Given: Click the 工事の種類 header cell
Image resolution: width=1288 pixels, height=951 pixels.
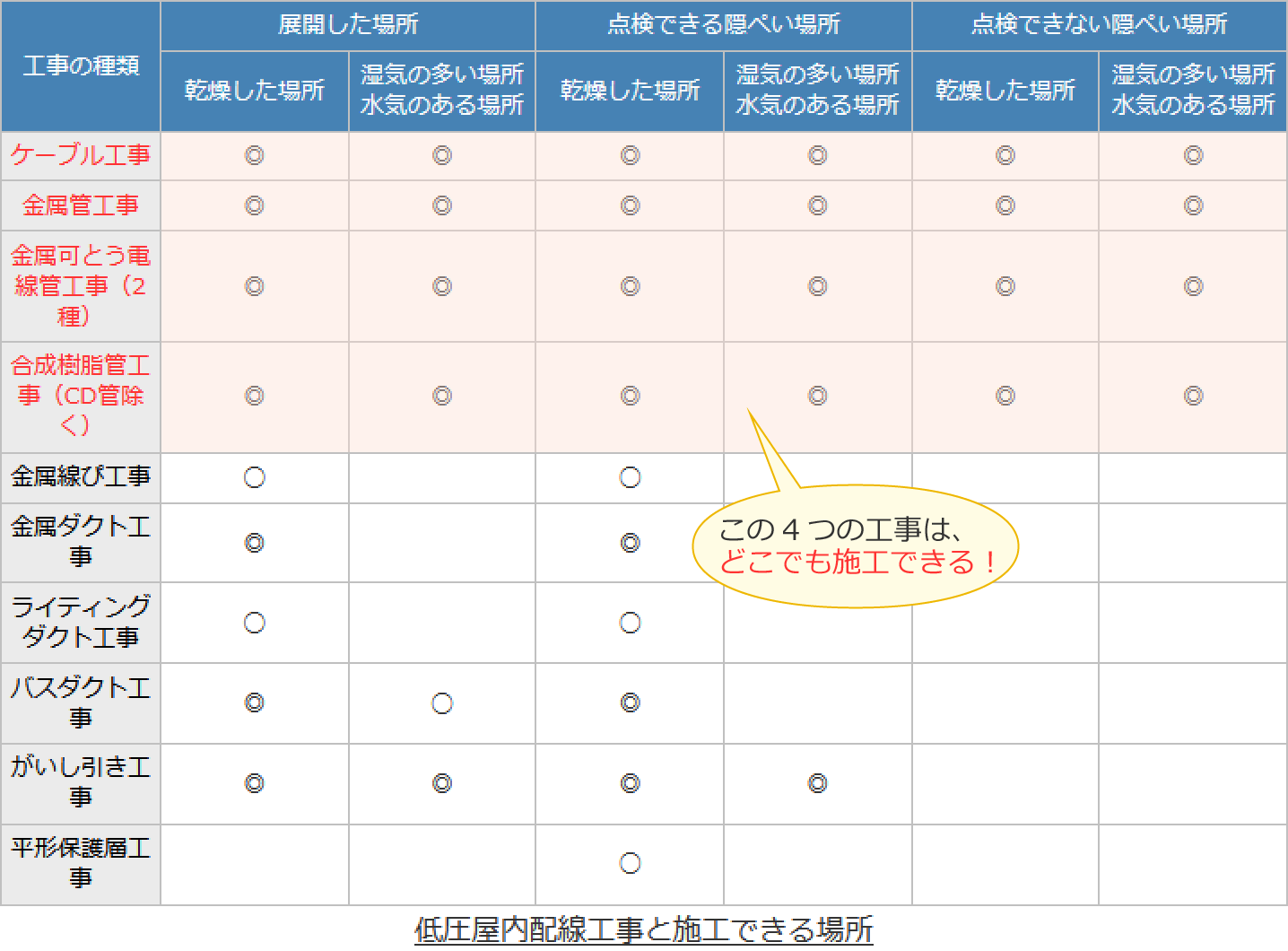Looking at the screenshot, I should (81, 65).
